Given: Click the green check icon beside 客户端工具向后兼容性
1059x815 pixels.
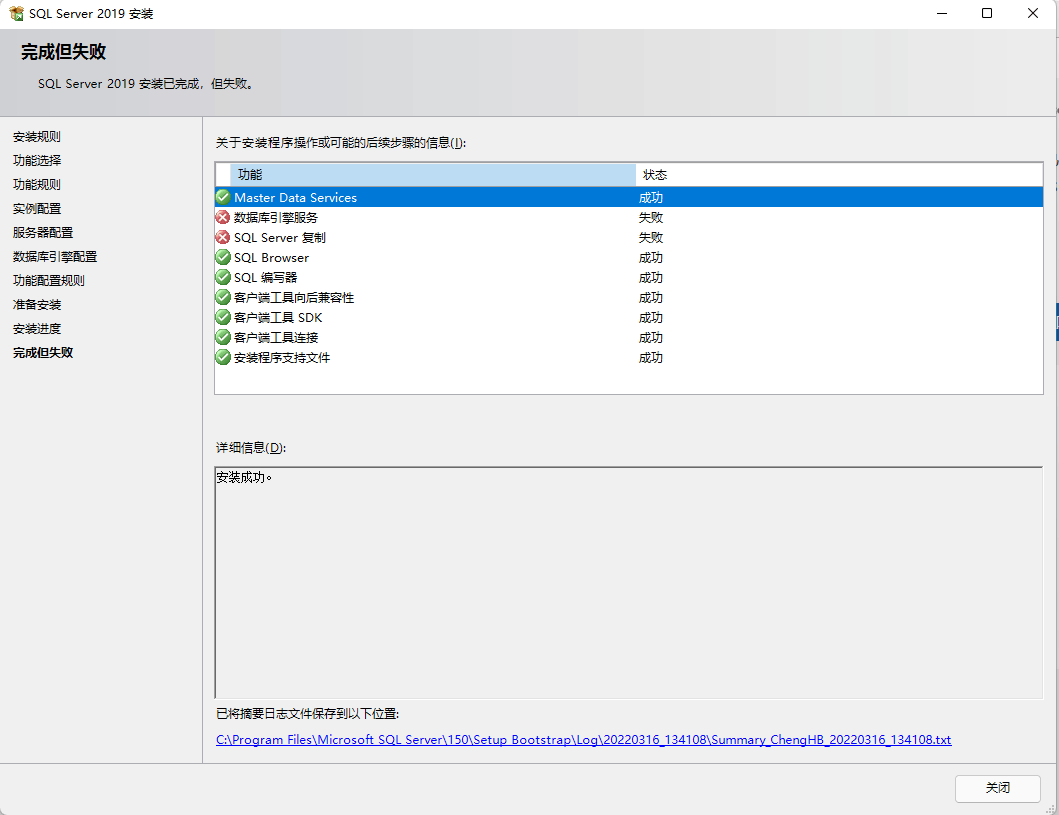Looking at the screenshot, I should click(223, 297).
